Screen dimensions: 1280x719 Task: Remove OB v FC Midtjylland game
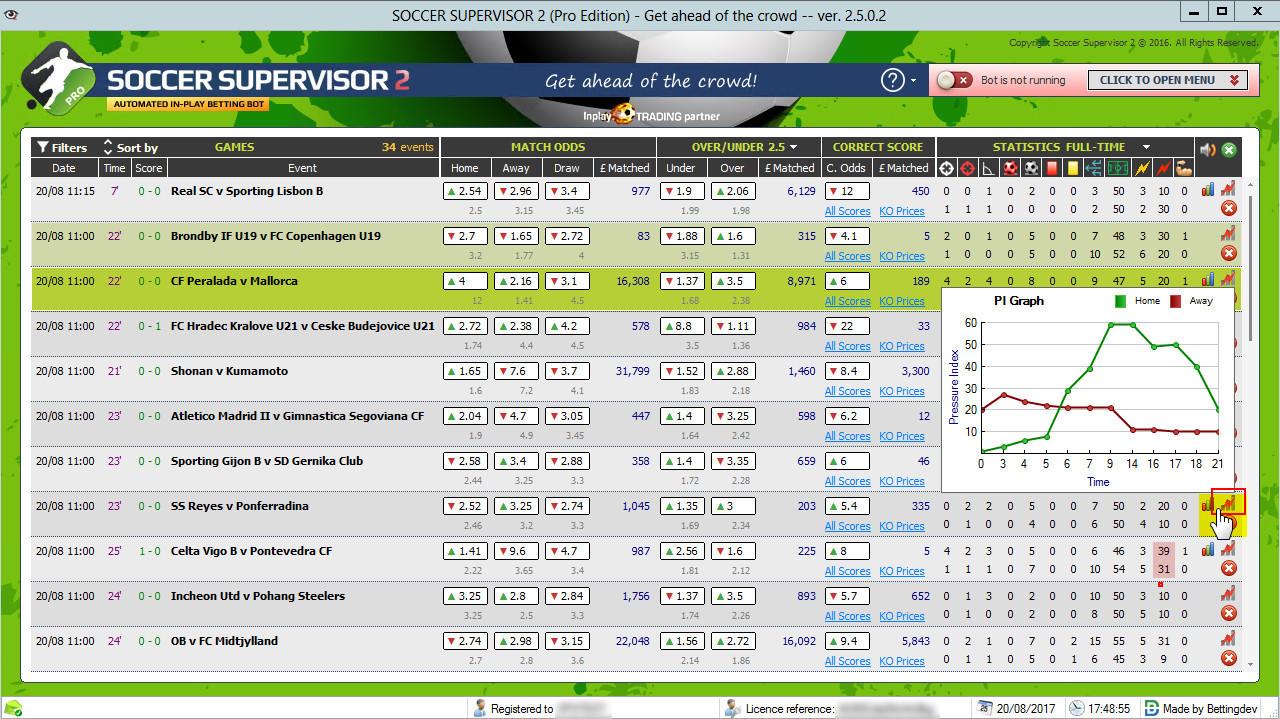(x=1229, y=658)
